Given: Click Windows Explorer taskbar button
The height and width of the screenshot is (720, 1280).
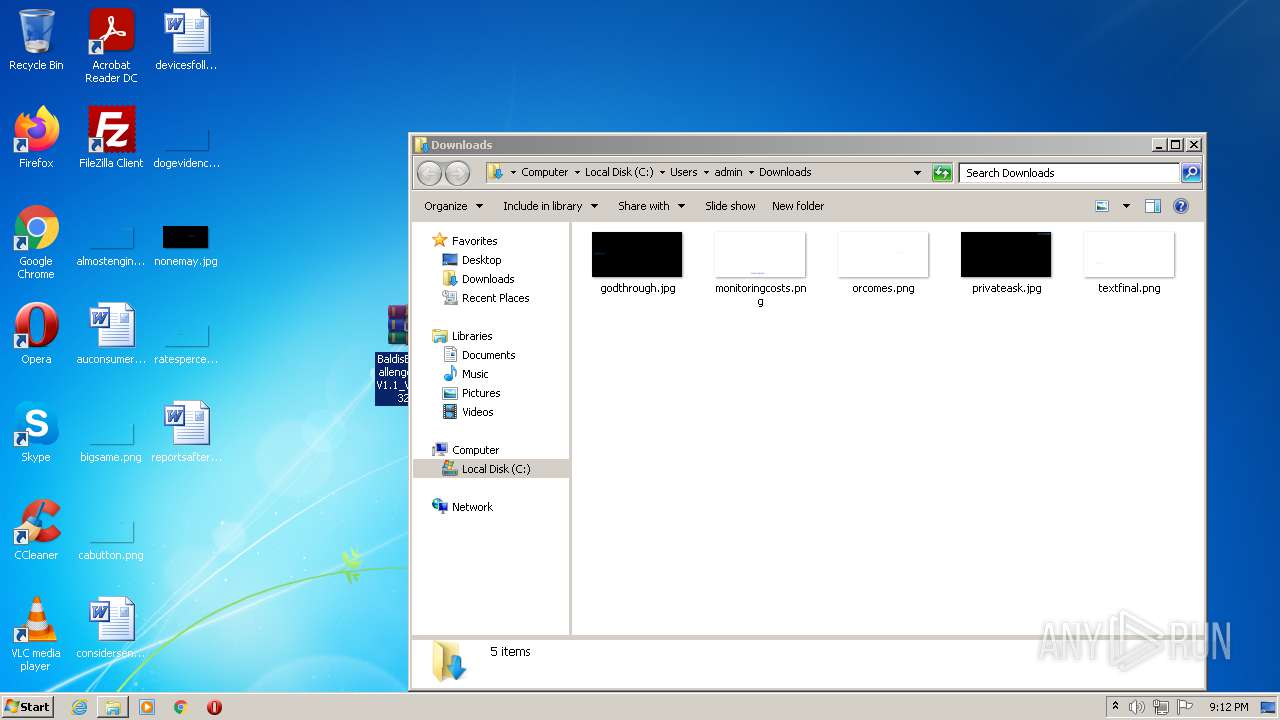Looking at the screenshot, I should coord(113,707).
